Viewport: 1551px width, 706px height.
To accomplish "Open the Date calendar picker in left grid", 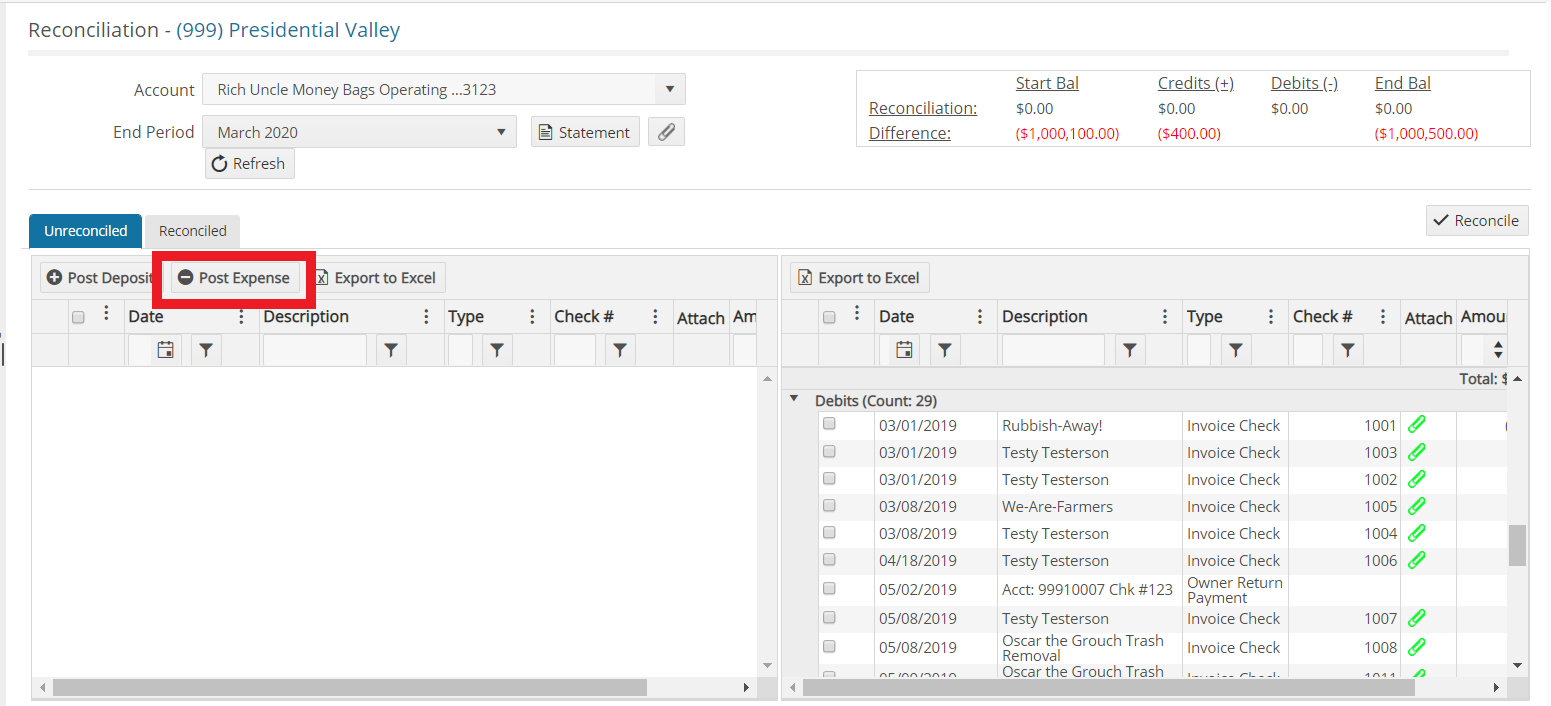I will (166, 350).
